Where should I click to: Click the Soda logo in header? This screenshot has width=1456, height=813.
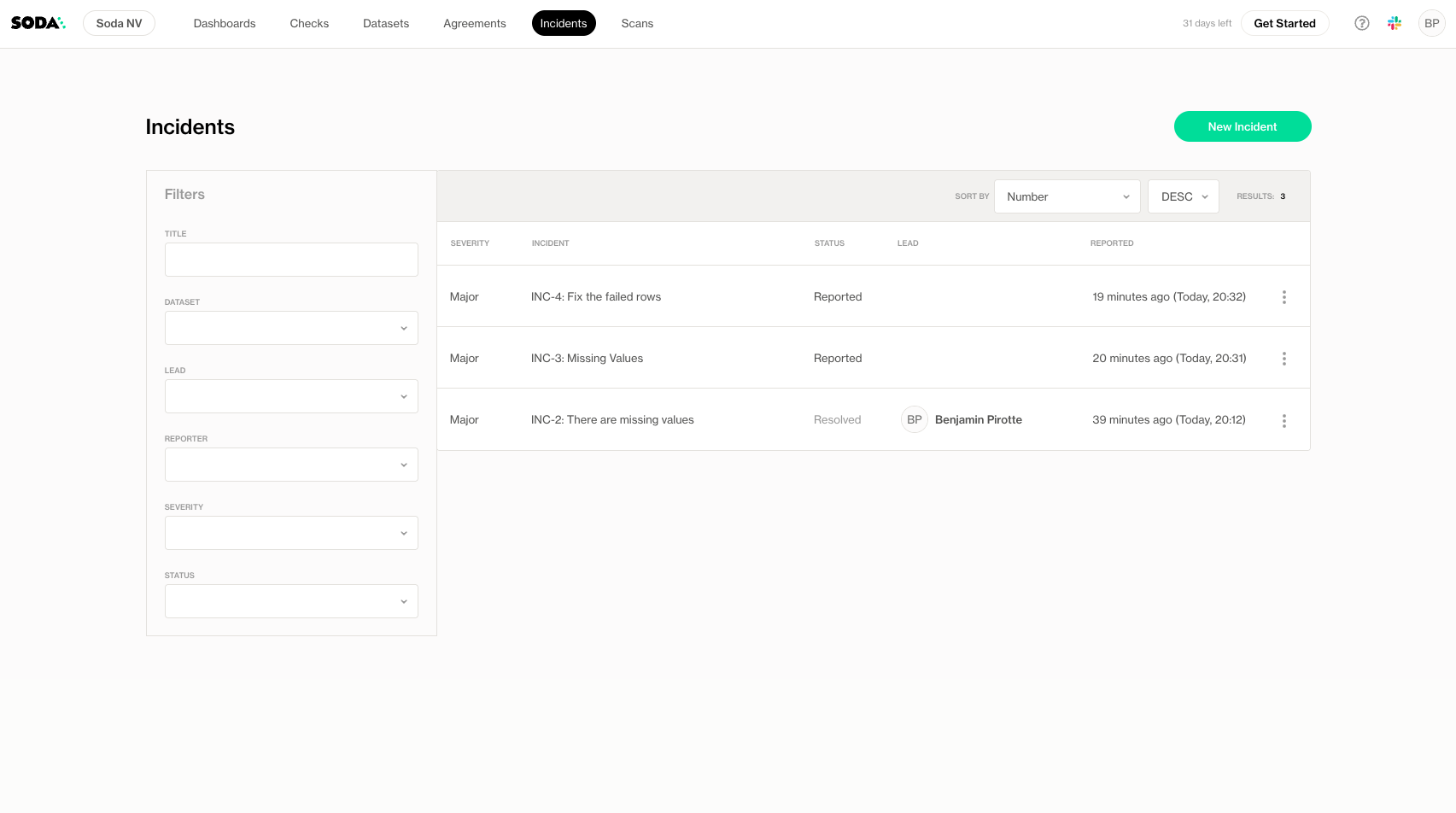pos(38,23)
